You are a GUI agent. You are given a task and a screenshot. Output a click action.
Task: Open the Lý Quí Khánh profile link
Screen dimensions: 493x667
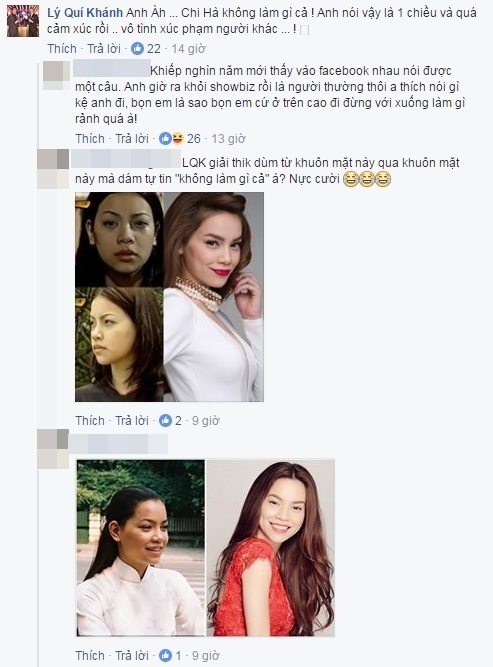pos(85,13)
